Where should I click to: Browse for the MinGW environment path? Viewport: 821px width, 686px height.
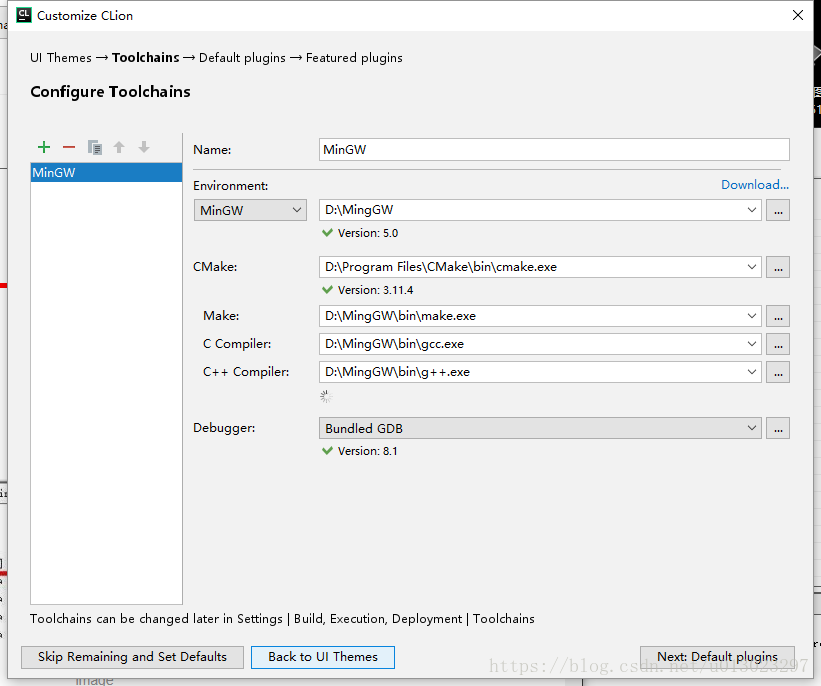tap(778, 210)
